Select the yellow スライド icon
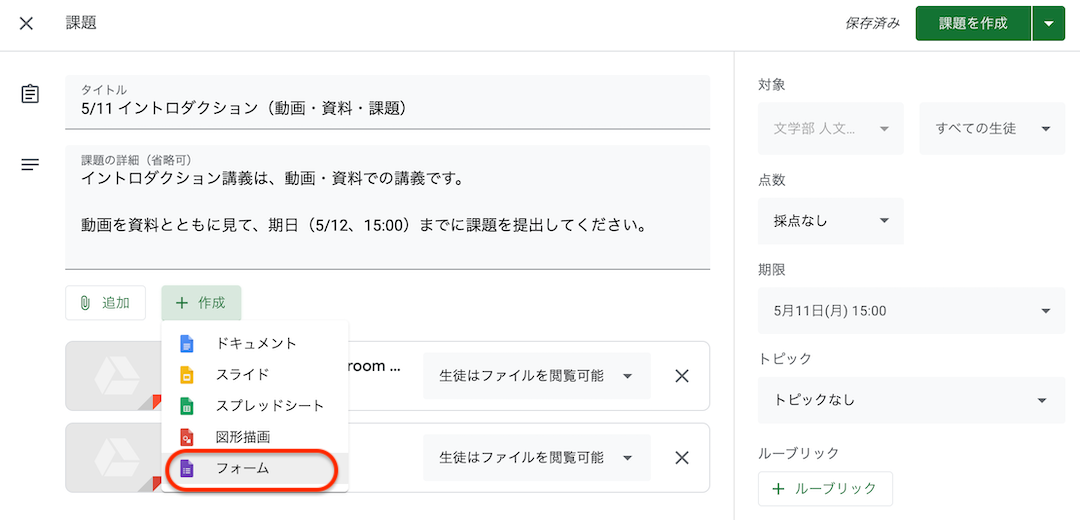The height and width of the screenshot is (520, 1080). click(x=187, y=375)
